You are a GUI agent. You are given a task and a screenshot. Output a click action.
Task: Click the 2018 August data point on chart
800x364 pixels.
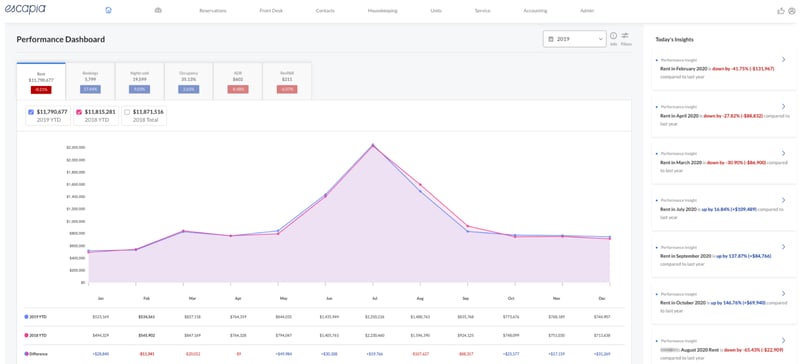point(420,185)
